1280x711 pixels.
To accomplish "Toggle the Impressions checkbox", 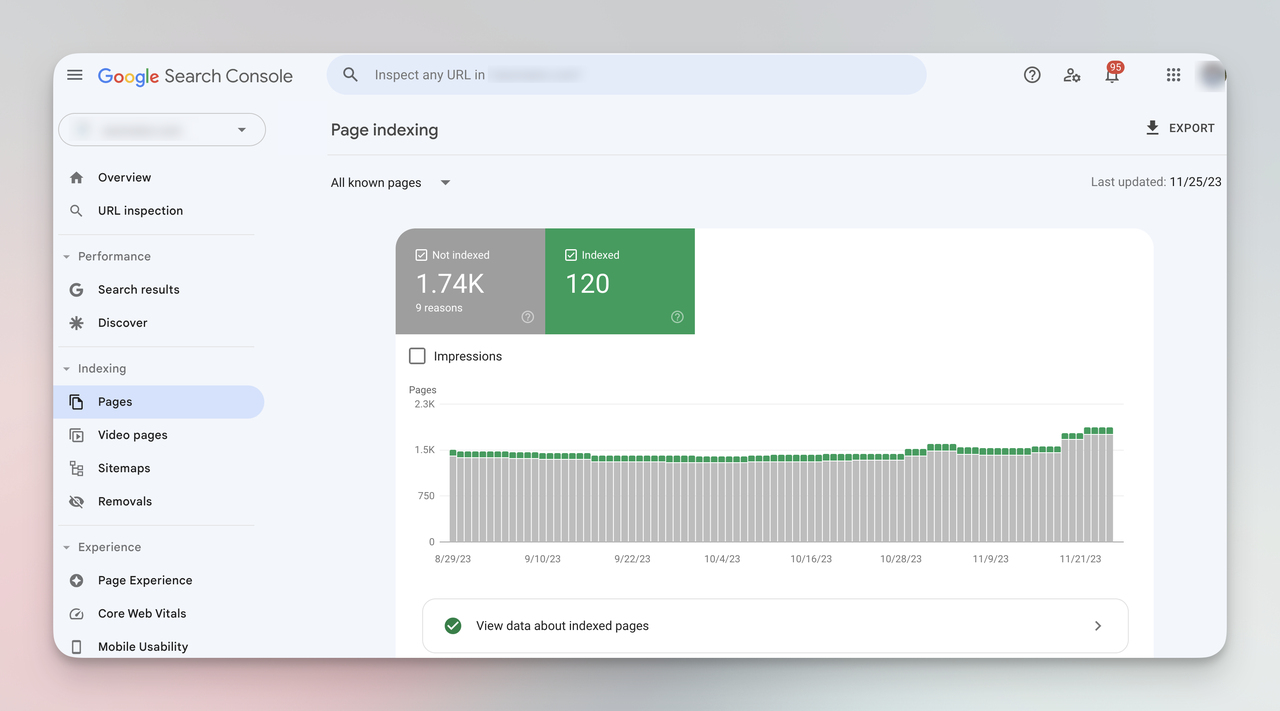I will [x=418, y=356].
